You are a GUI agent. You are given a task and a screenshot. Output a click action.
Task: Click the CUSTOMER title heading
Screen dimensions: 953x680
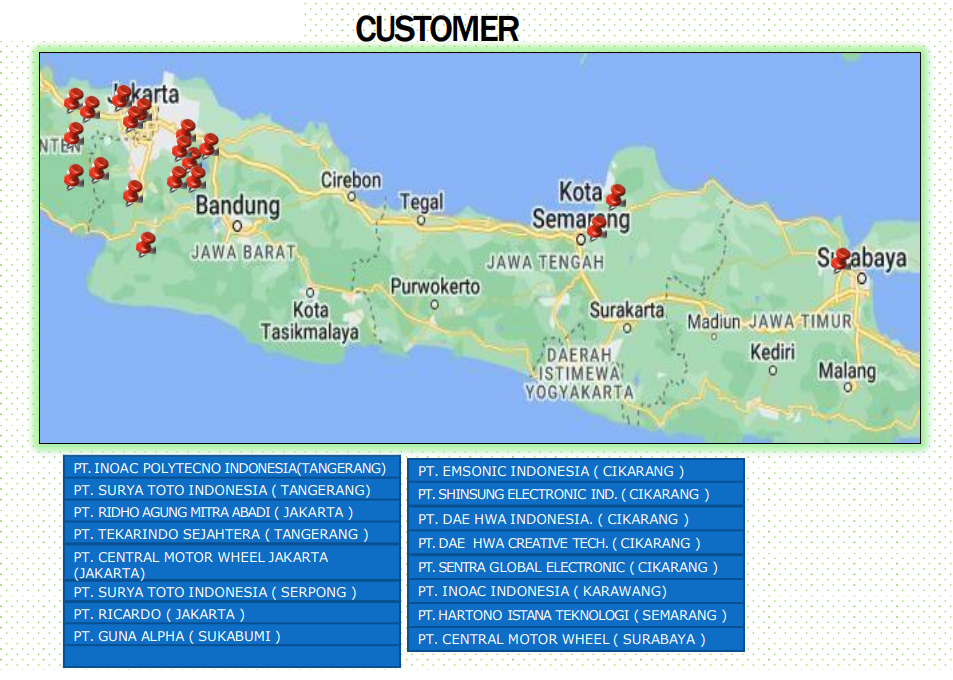click(437, 29)
